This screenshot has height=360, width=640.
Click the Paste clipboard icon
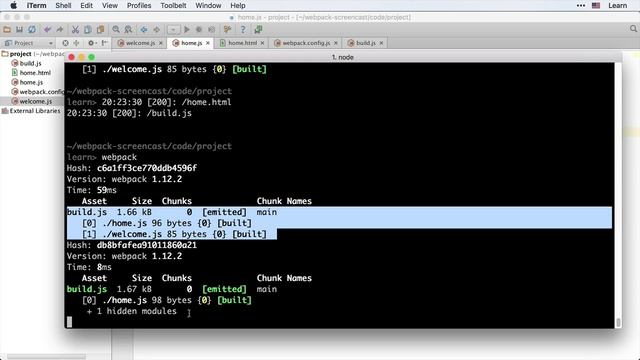[x=100, y=29]
